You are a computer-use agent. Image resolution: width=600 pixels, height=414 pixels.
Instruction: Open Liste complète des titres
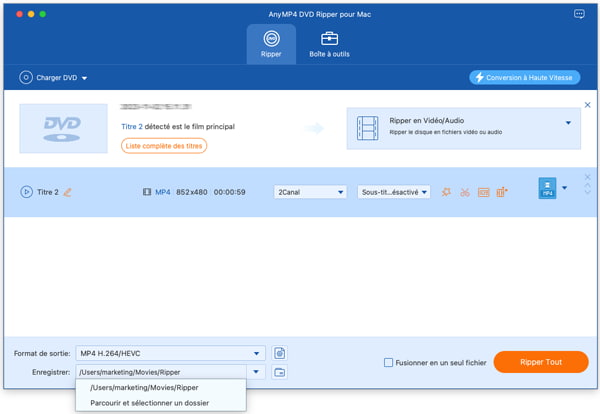pos(164,146)
